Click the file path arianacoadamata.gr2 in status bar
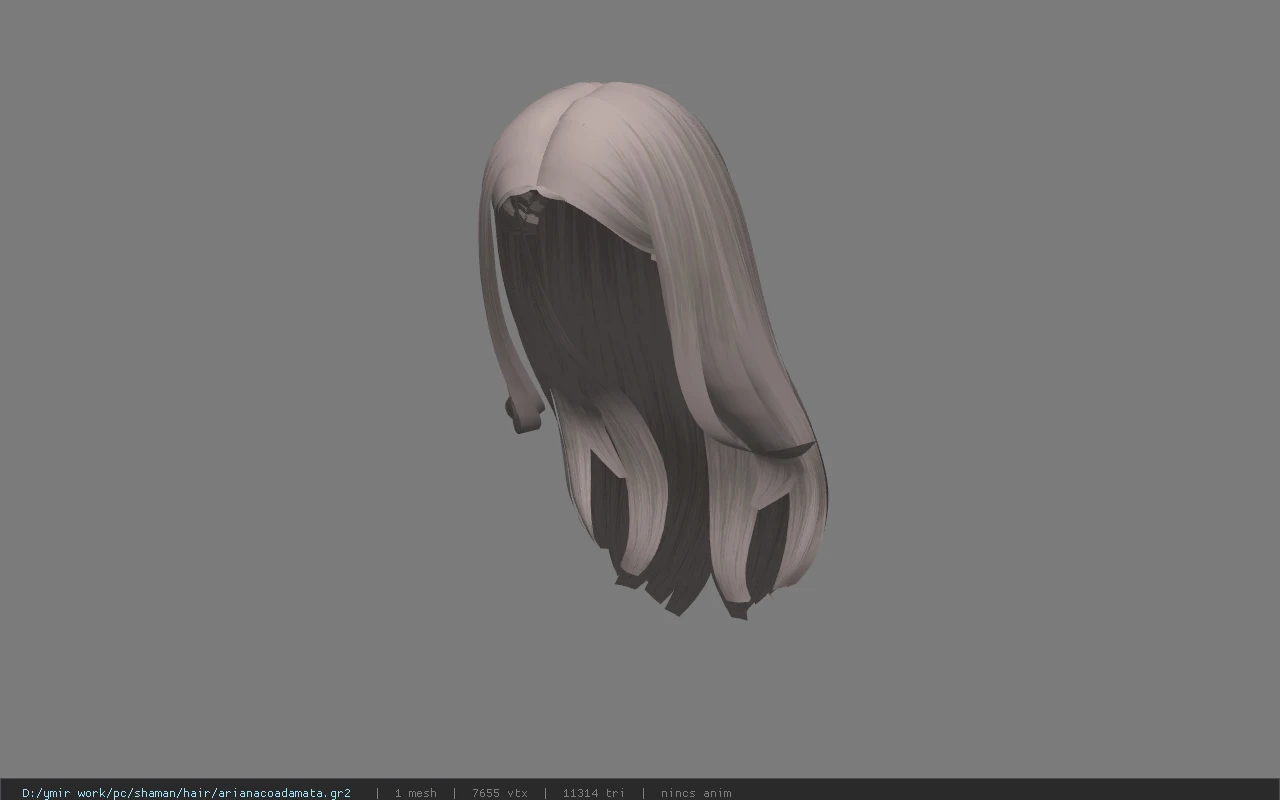Screen dimensions: 1280x800 tap(186, 793)
